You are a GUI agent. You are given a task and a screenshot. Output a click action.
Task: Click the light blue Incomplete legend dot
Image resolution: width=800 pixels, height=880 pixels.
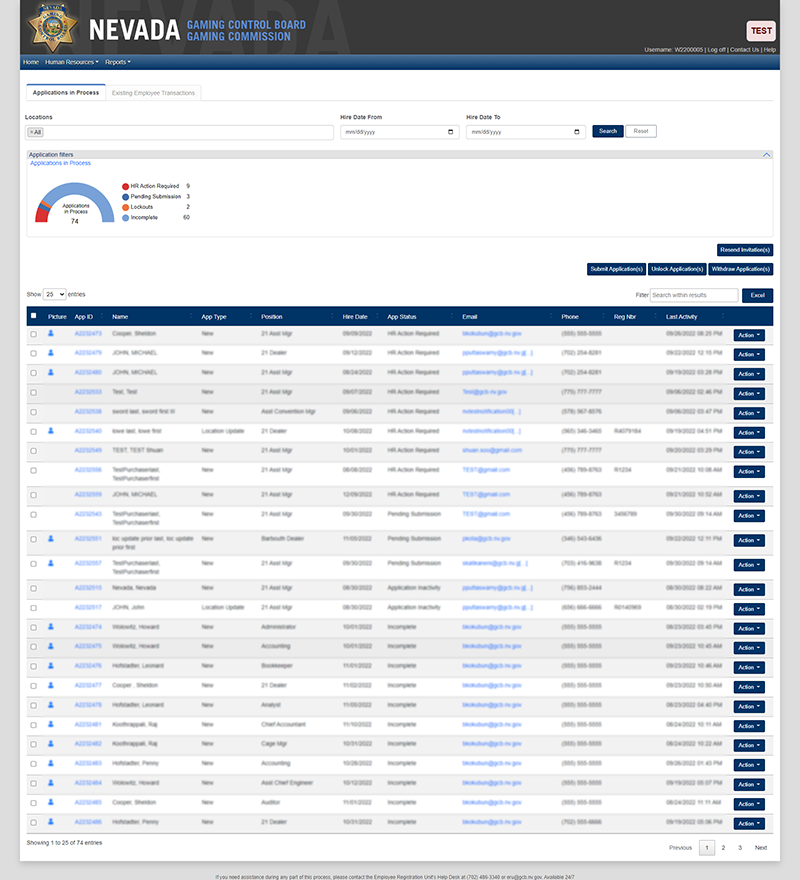(126, 218)
